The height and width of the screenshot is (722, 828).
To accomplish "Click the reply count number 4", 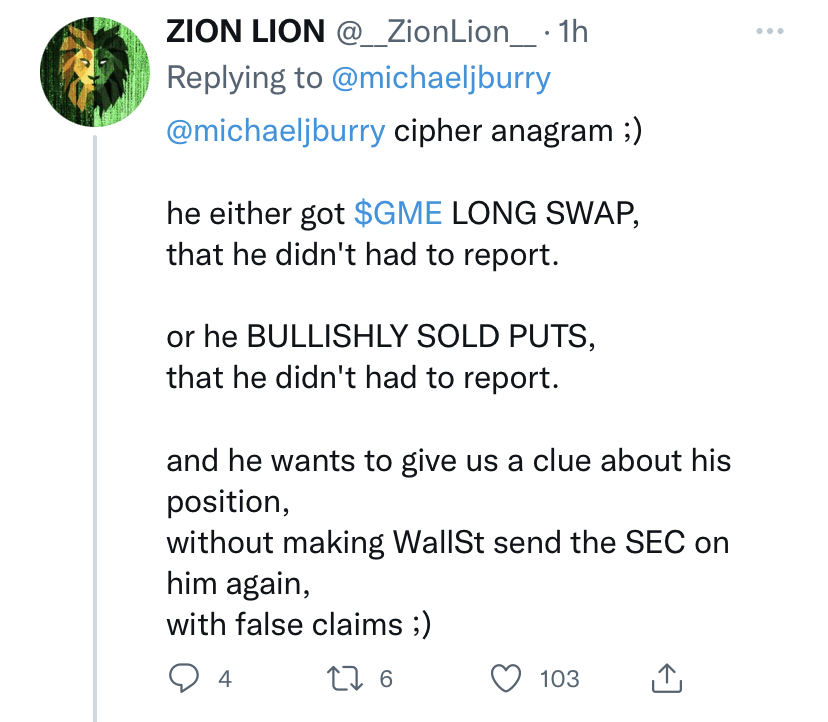I will (225, 679).
